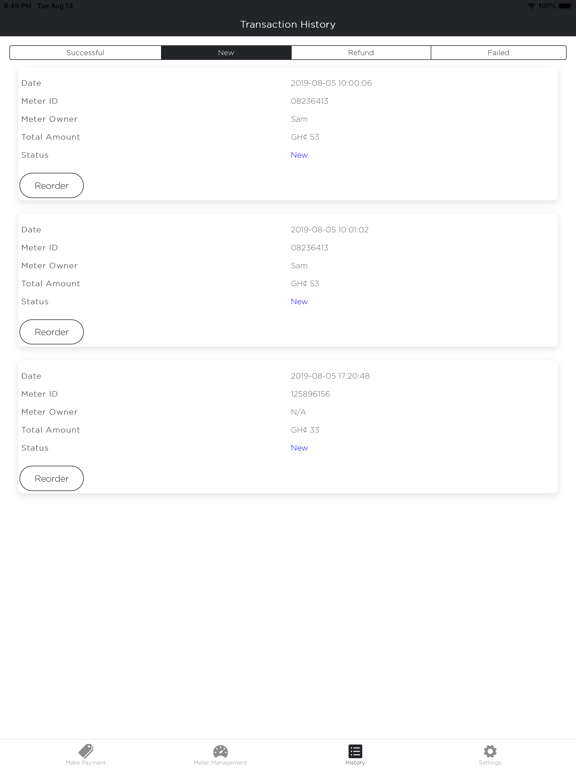This screenshot has height=768, width=576.
Task: Switch to the Successful tab
Action: 85,52
